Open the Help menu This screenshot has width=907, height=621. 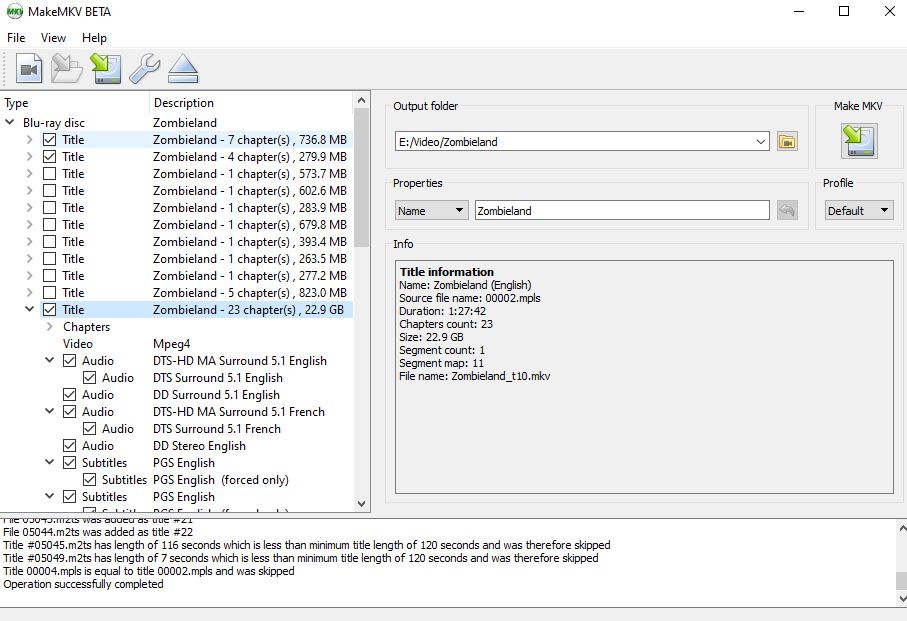tap(94, 38)
